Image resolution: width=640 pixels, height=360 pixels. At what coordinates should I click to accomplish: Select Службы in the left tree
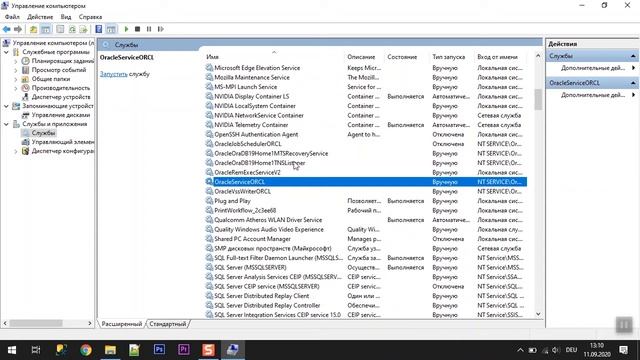point(43,133)
